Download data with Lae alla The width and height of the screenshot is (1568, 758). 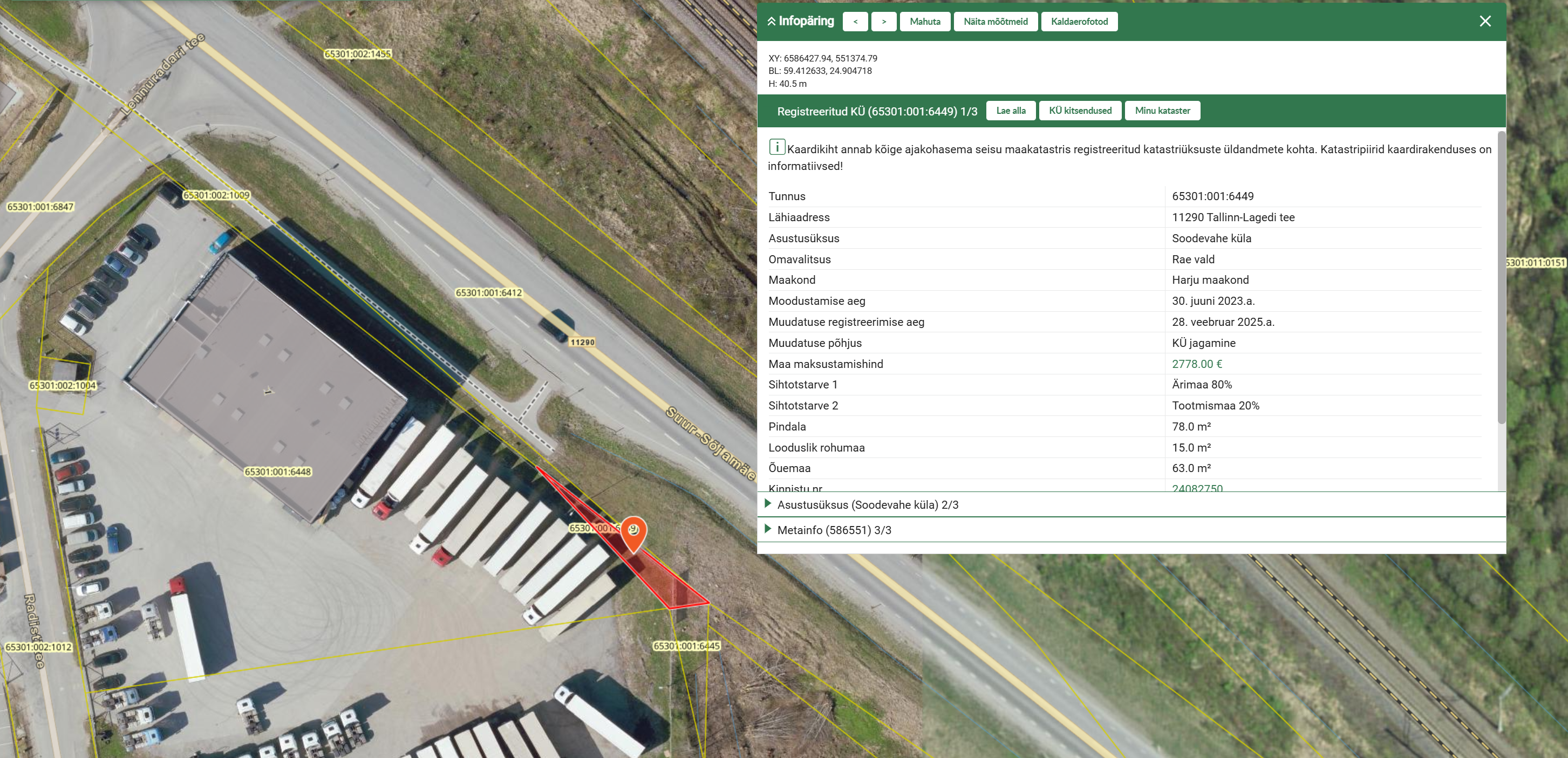(x=1010, y=111)
